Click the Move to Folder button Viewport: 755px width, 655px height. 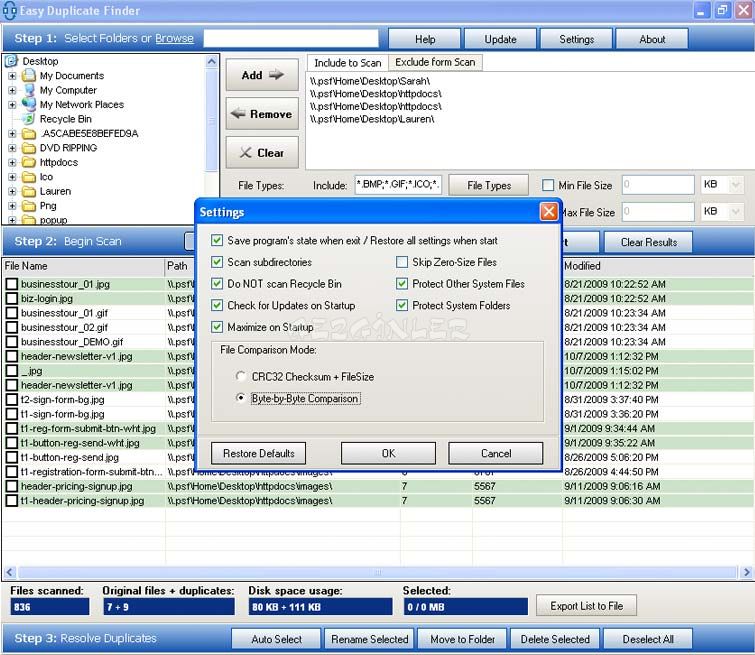click(462, 639)
